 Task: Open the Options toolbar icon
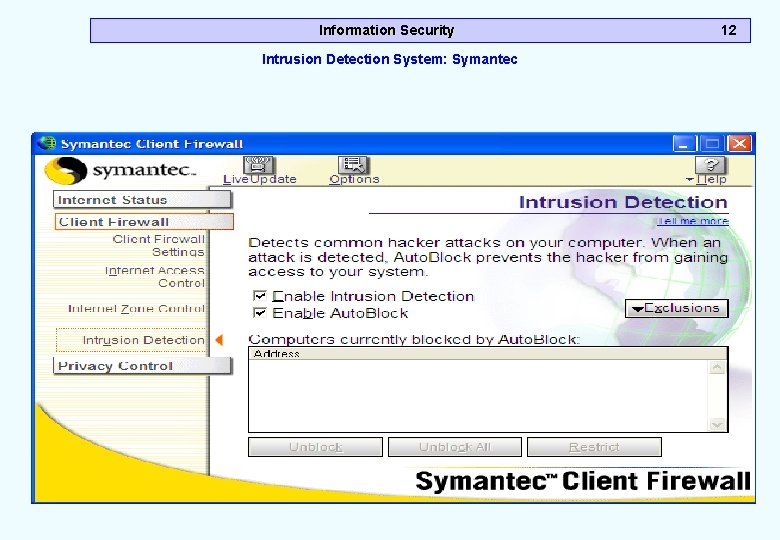(x=353, y=165)
